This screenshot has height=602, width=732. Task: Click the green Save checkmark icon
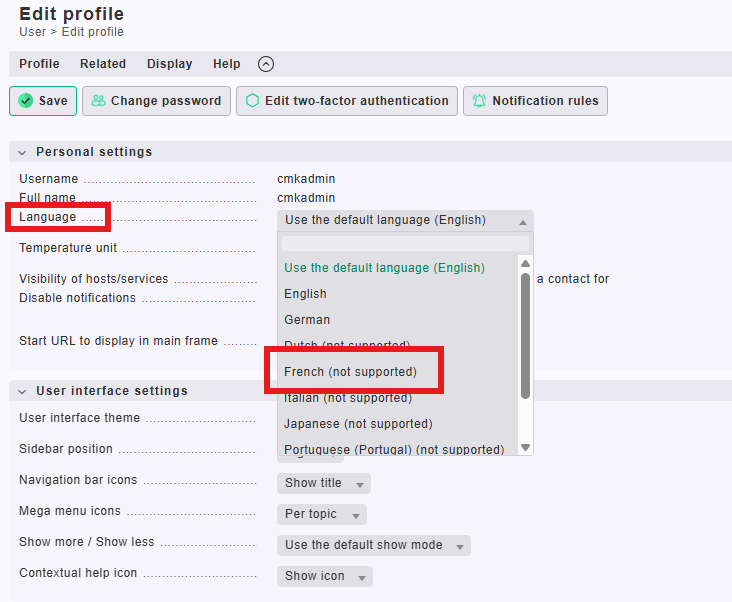point(26,101)
